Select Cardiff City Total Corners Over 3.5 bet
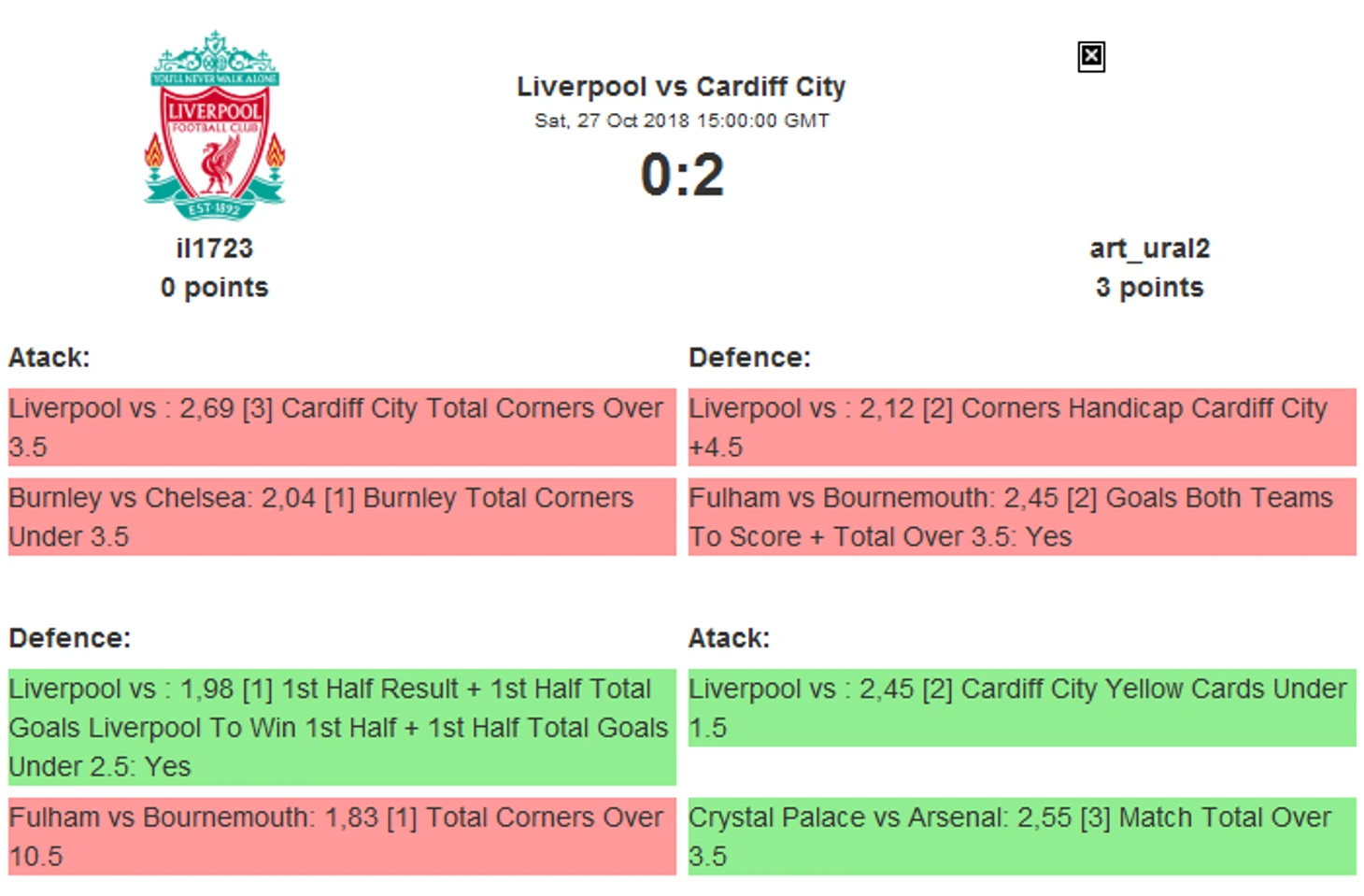Screen dimensions: 1364x896 click(342, 427)
